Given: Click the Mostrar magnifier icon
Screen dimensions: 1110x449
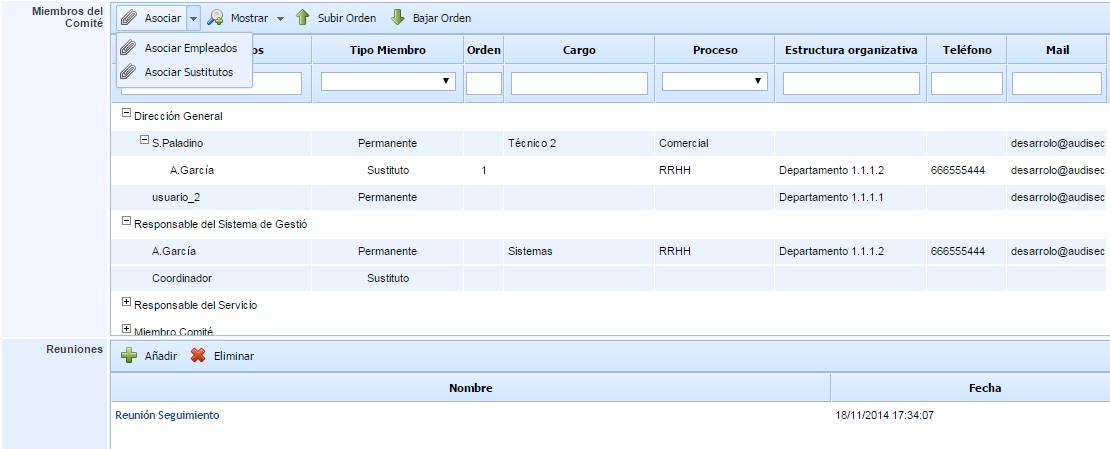Looking at the screenshot, I should click(x=215, y=18).
